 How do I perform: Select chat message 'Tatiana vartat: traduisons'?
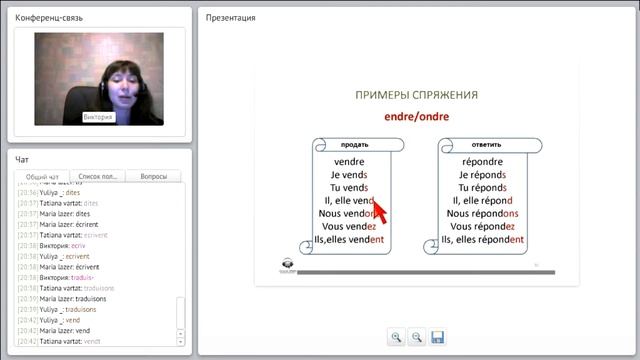click(66, 288)
